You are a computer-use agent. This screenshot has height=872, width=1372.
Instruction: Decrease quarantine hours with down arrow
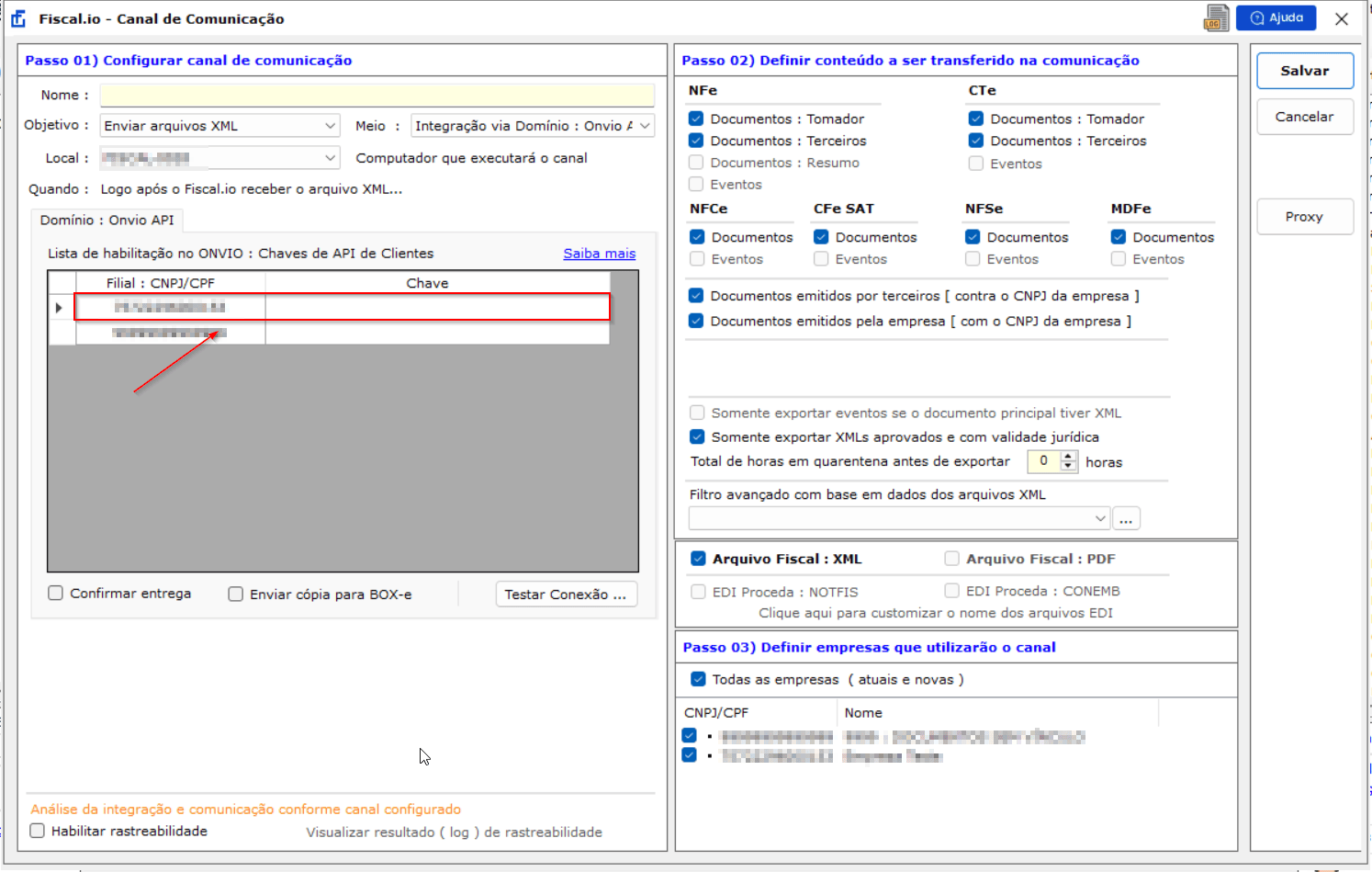pyautogui.click(x=1068, y=467)
